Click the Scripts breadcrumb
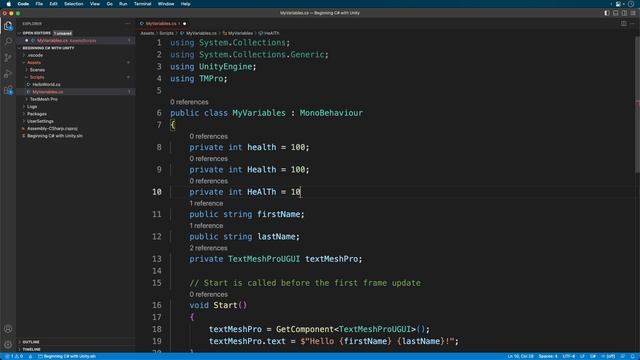This screenshot has width=640, height=360. (167, 33)
